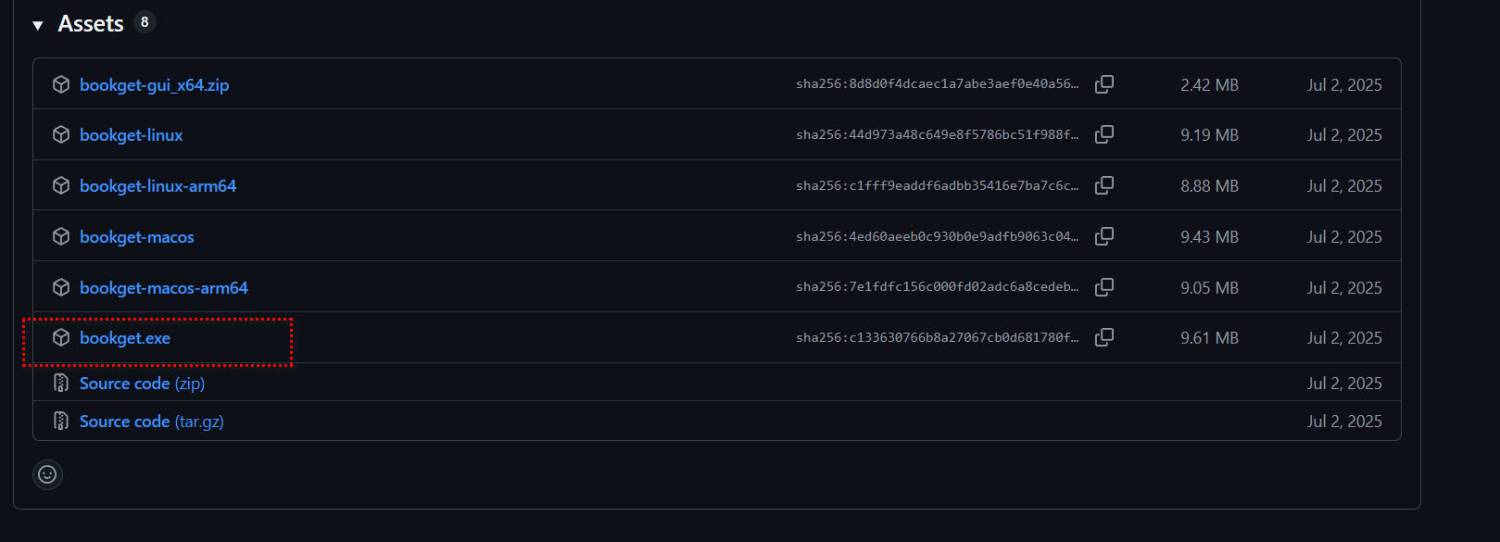
Task: Download bookget-linux-arm64 binary
Action: click(x=158, y=186)
